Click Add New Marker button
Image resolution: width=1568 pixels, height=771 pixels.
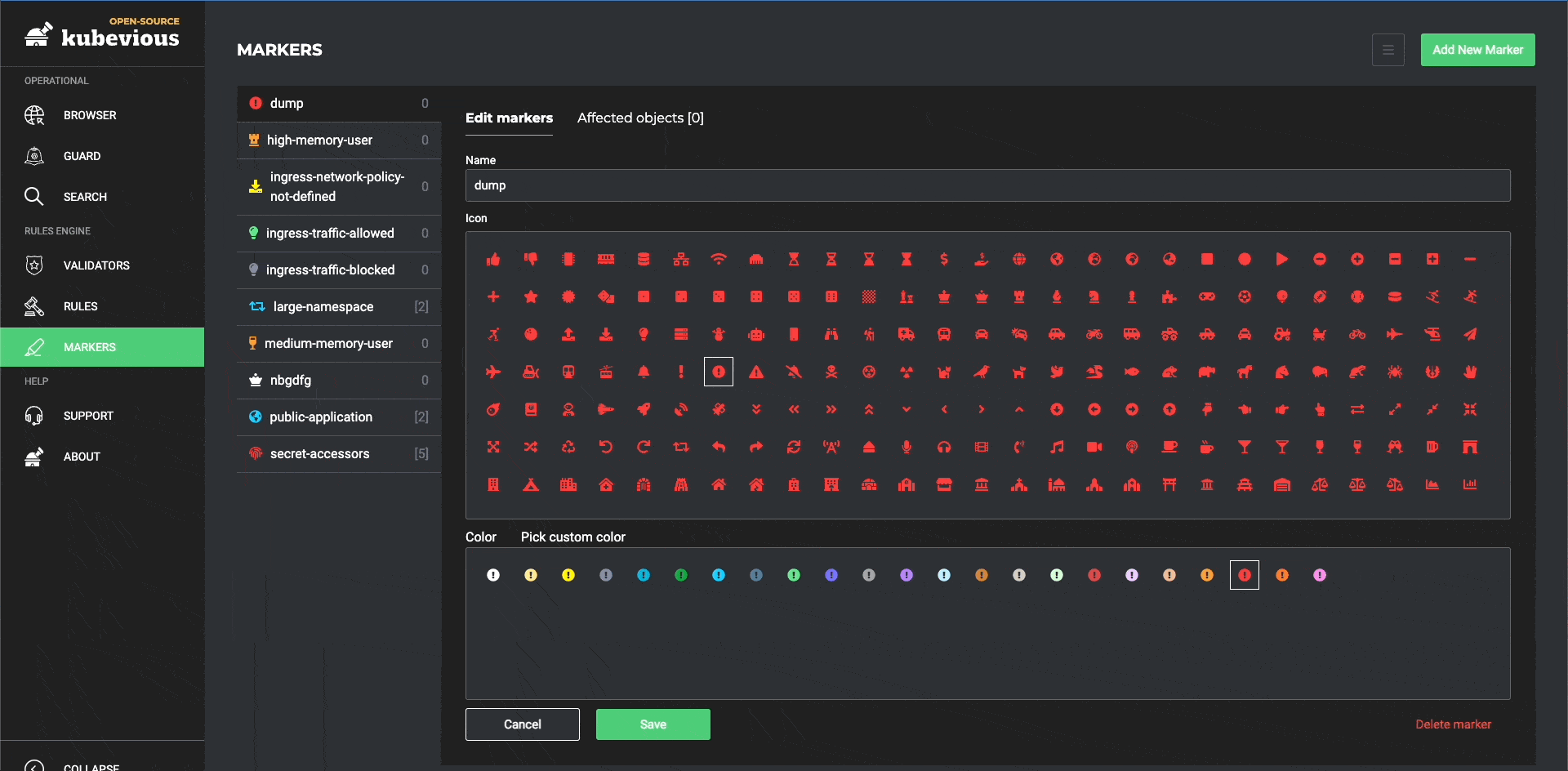point(1478,50)
